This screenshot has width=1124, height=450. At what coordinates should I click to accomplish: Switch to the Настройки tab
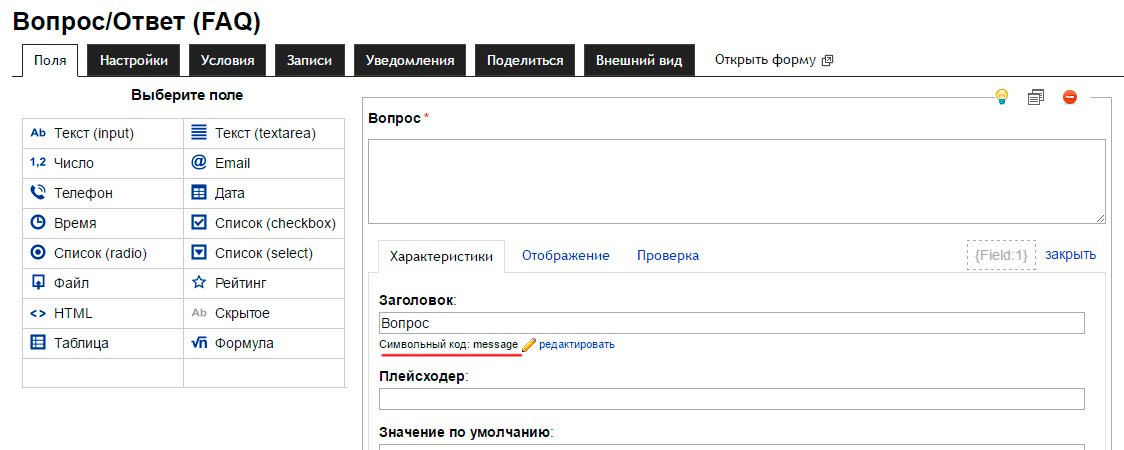(x=133, y=60)
